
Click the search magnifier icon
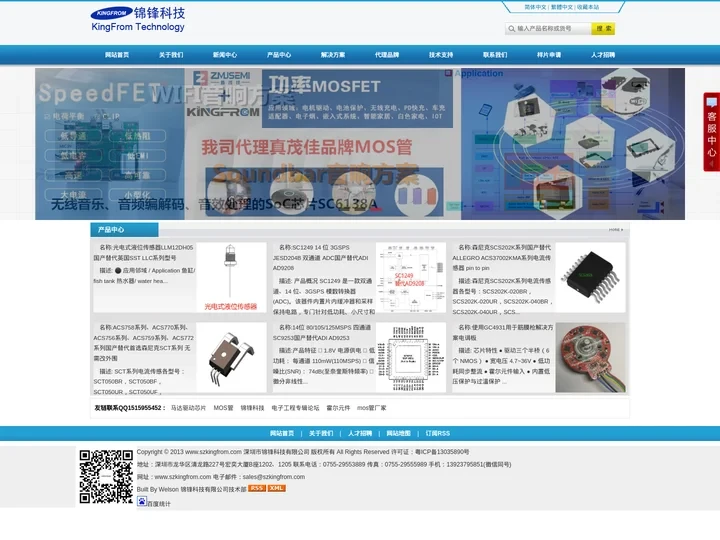[511, 29]
